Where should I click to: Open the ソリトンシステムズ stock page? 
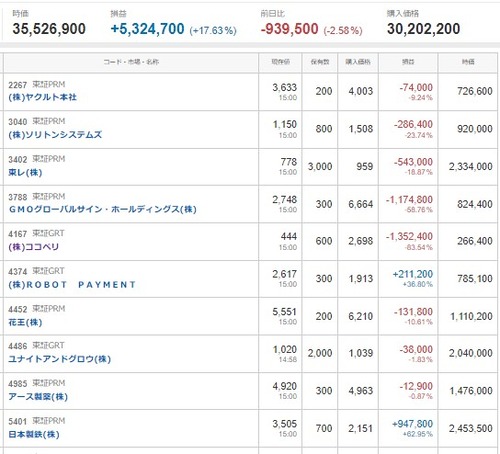(x=55, y=135)
